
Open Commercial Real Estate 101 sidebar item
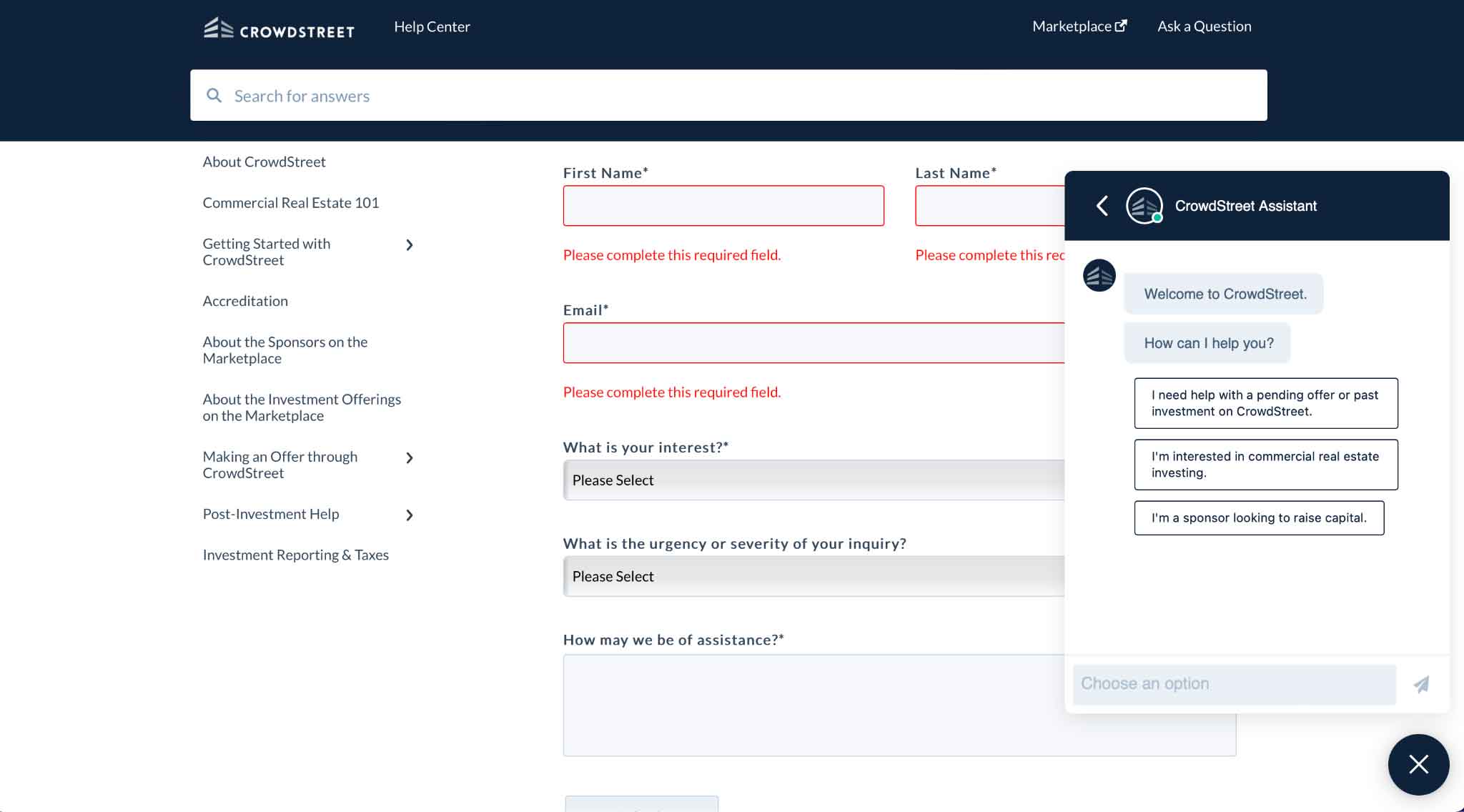point(290,202)
